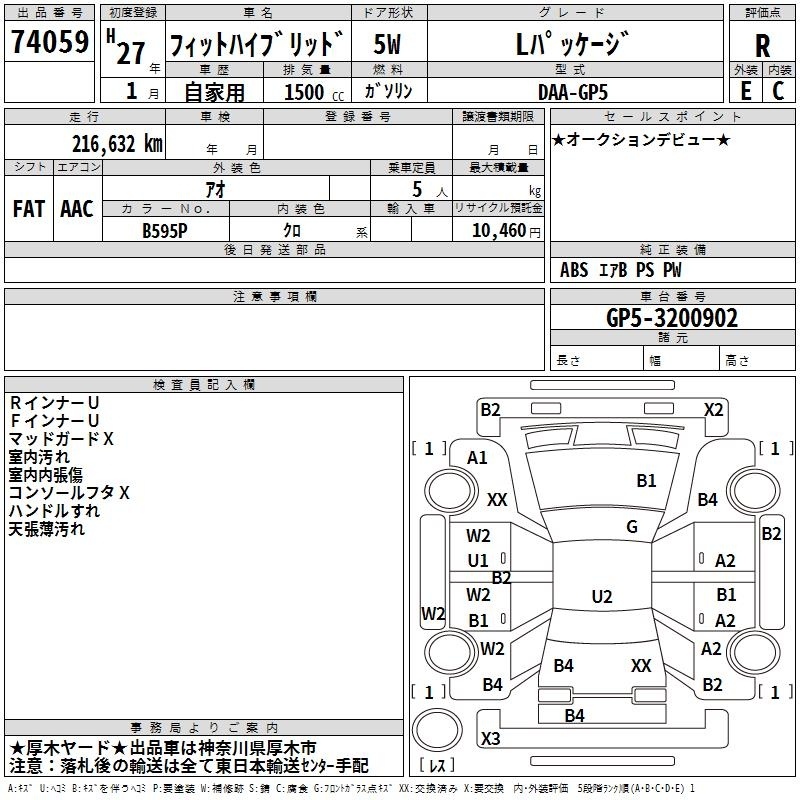This screenshot has width=800, height=800.
Task: Select the X2 mark at front corner
Action: [713, 410]
